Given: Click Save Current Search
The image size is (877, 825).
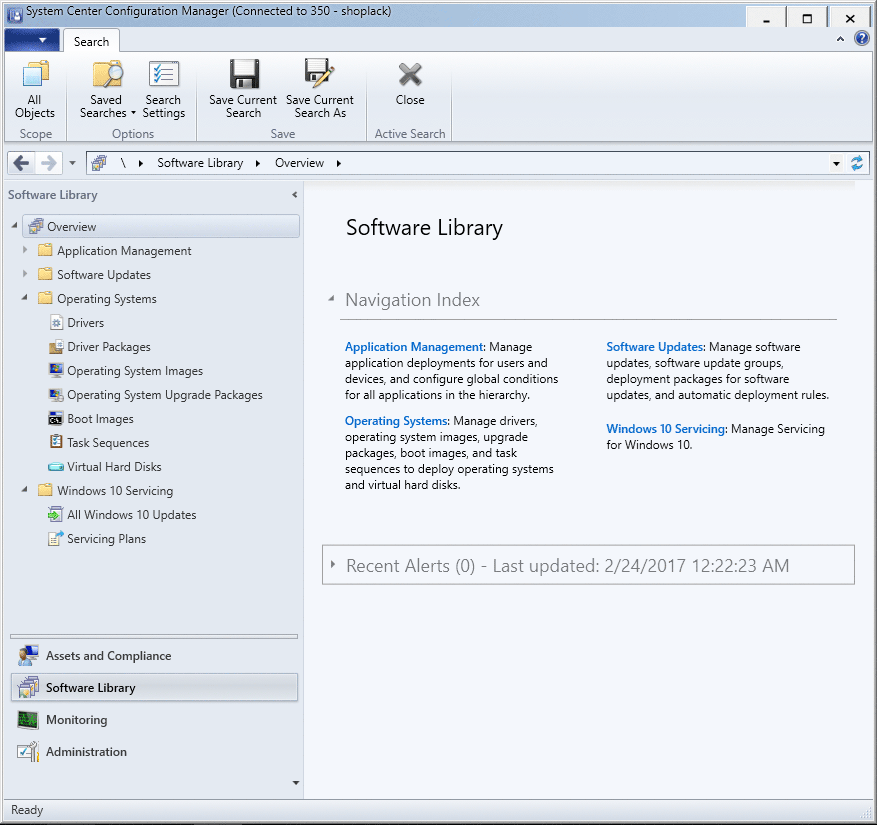Looking at the screenshot, I should [x=243, y=89].
